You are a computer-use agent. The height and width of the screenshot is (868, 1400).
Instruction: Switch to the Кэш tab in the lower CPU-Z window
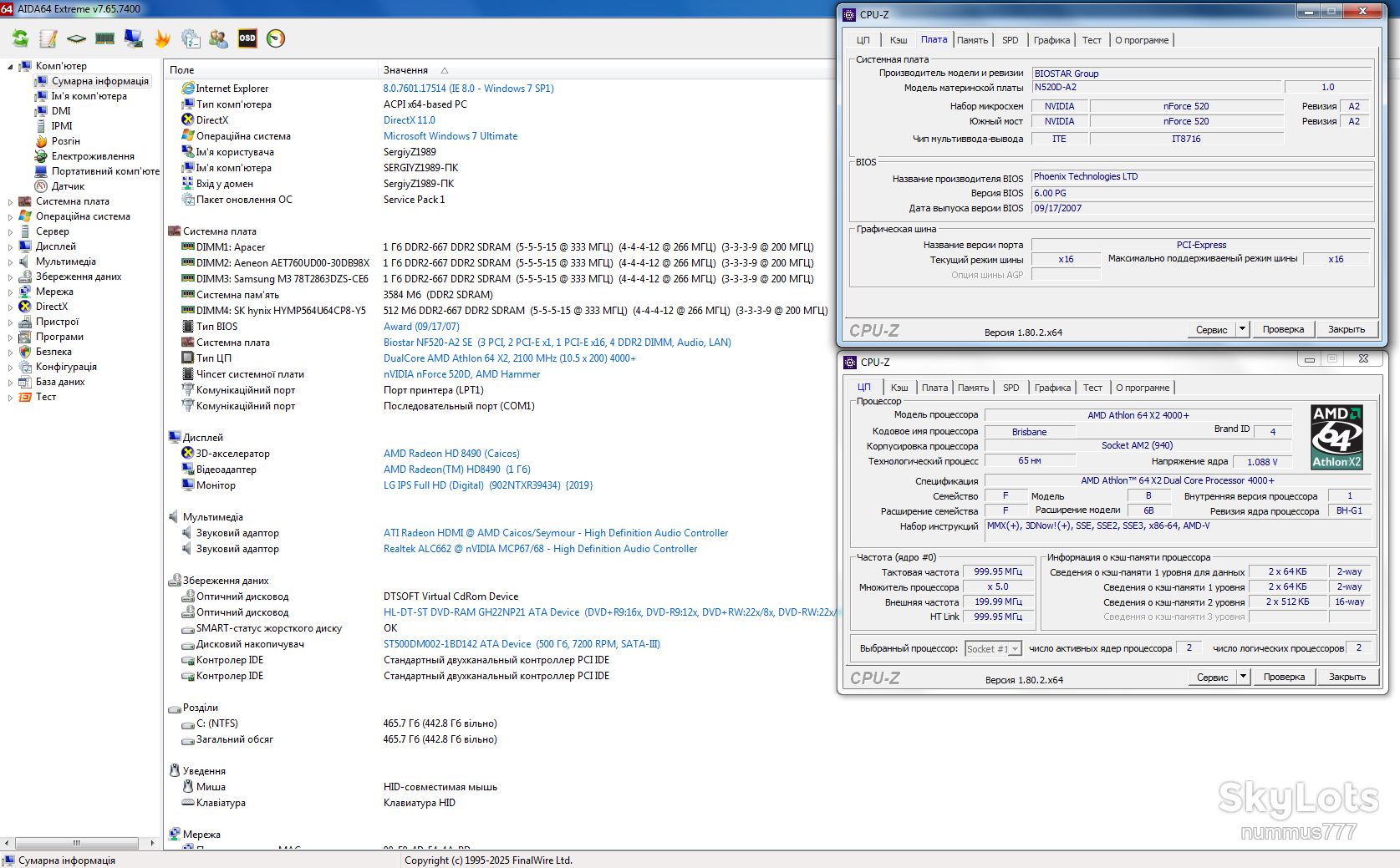pyautogui.click(x=899, y=388)
